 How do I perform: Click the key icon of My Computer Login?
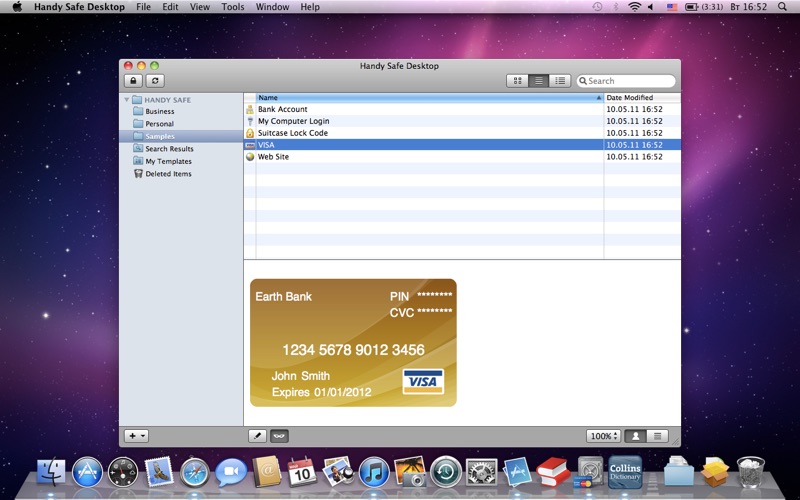[x=250, y=121]
